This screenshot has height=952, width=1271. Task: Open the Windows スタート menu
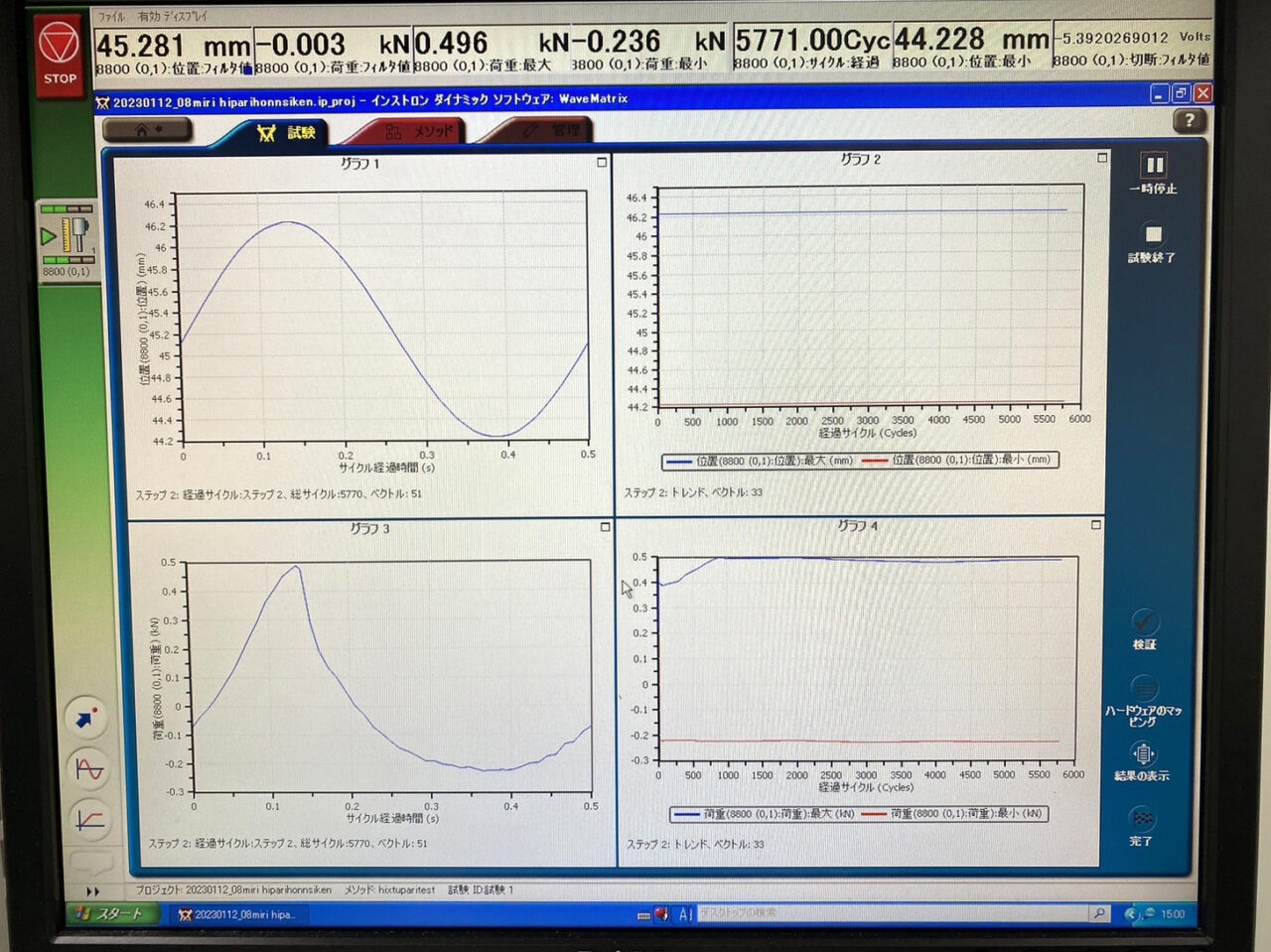click(x=111, y=914)
